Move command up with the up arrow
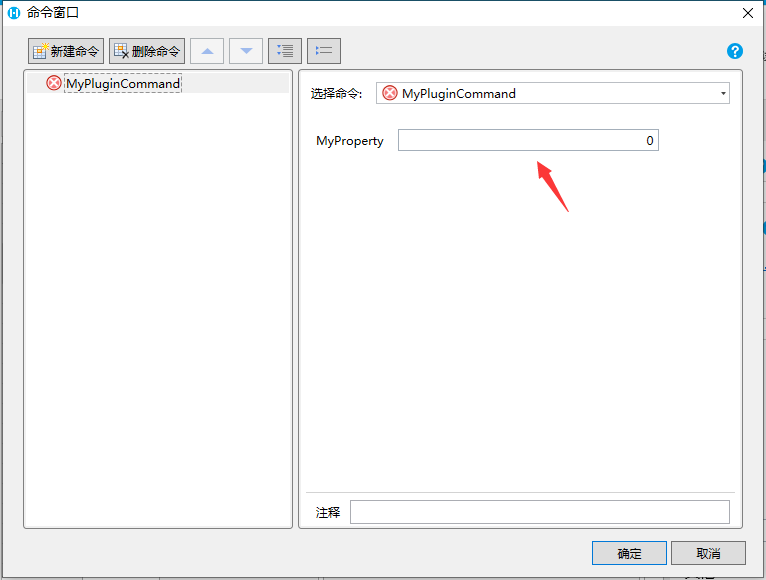The image size is (766, 580). tap(207, 51)
